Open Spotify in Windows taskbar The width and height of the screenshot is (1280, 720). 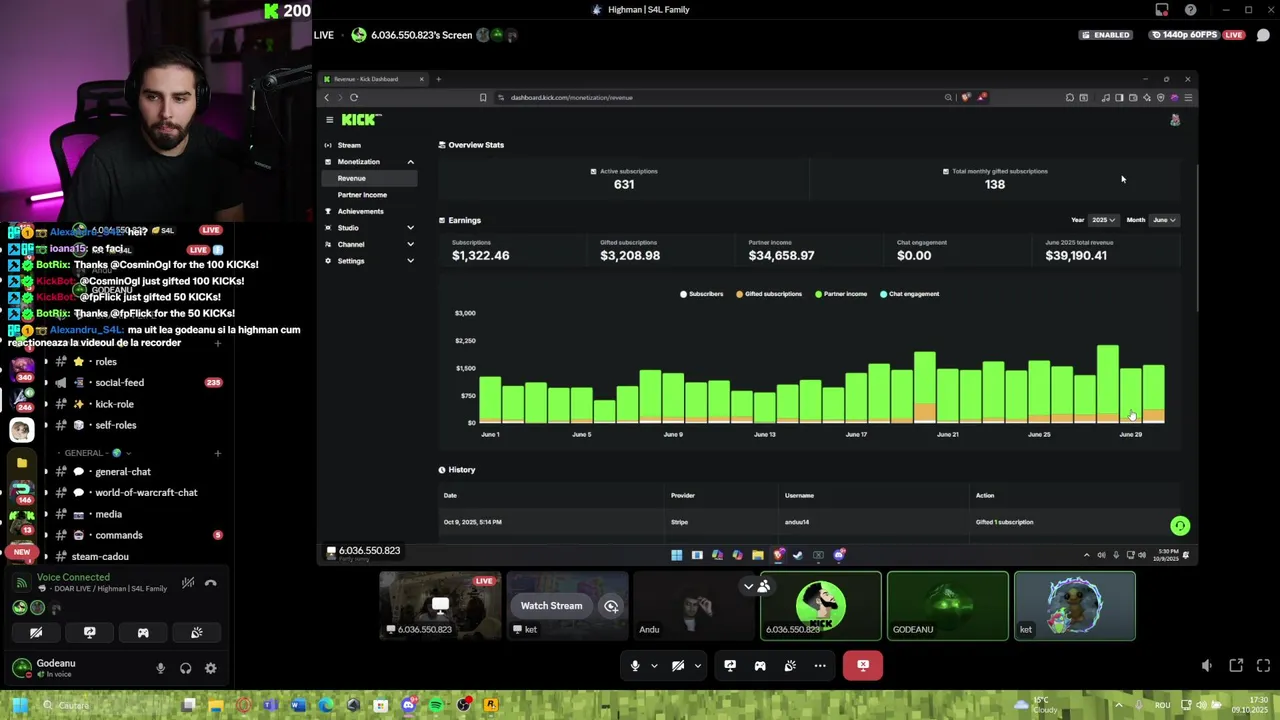436,705
